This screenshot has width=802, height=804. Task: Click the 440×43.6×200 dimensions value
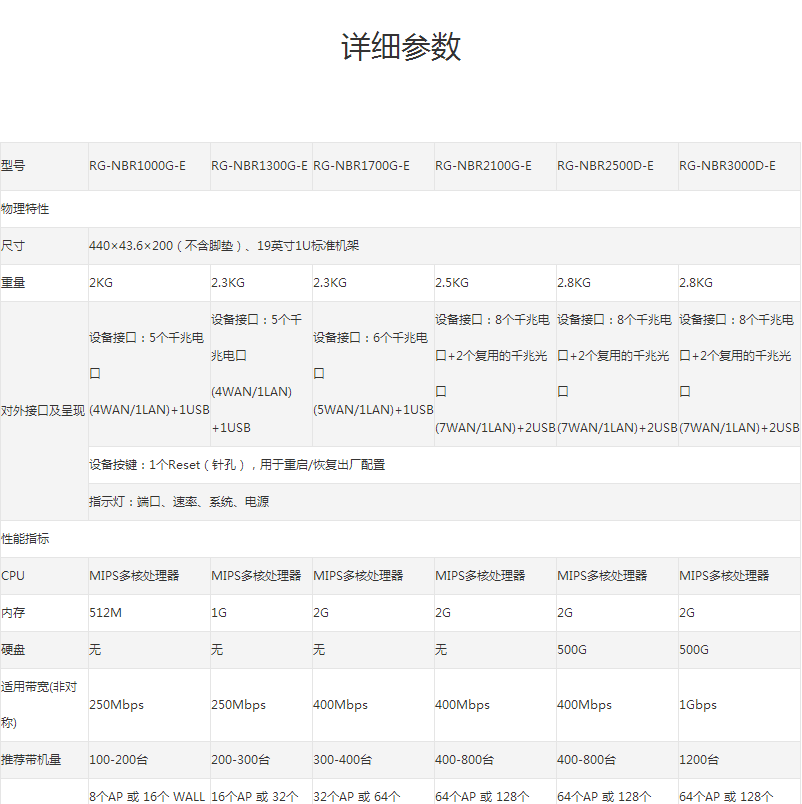tap(223, 246)
